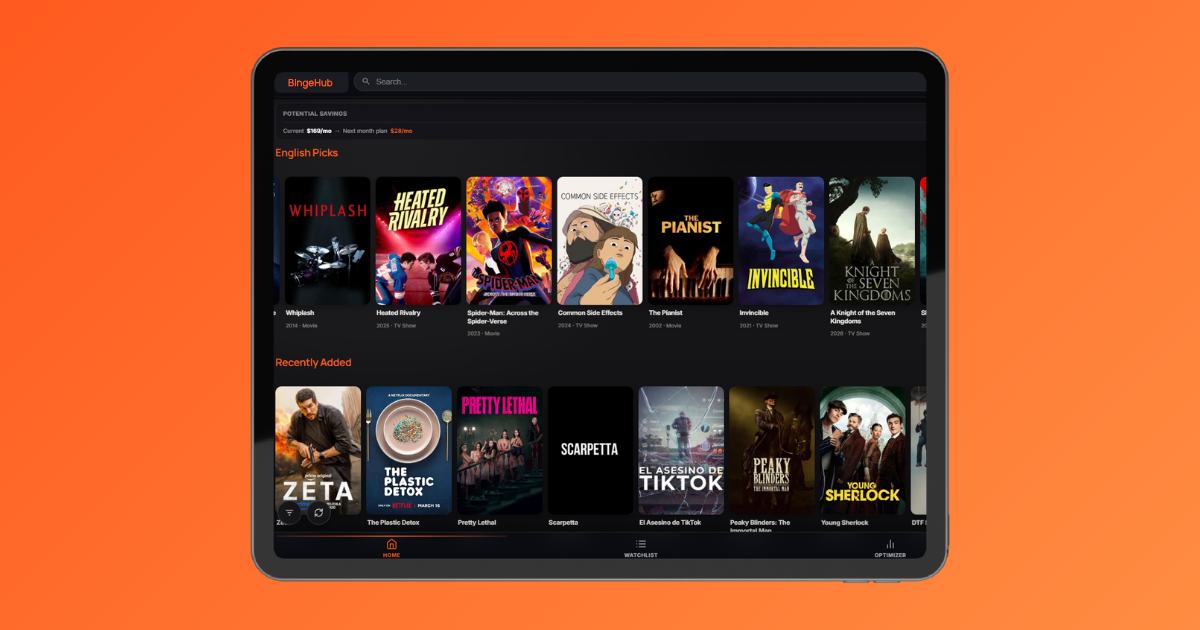The height and width of the screenshot is (630, 1200).
Task: Click the "Young Sherlock" title text
Action: tap(845, 523)
